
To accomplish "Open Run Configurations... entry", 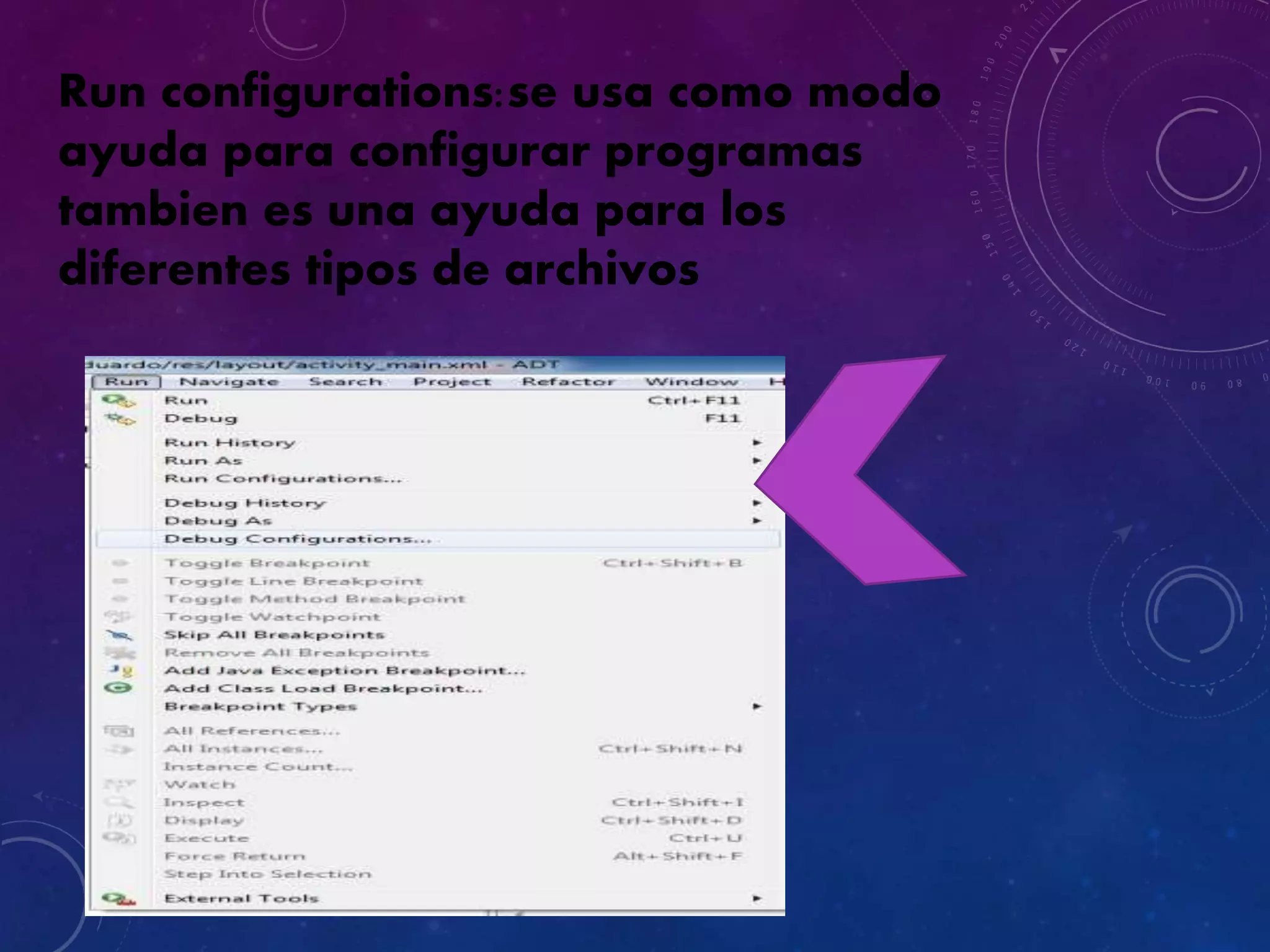I will [437, 478].
